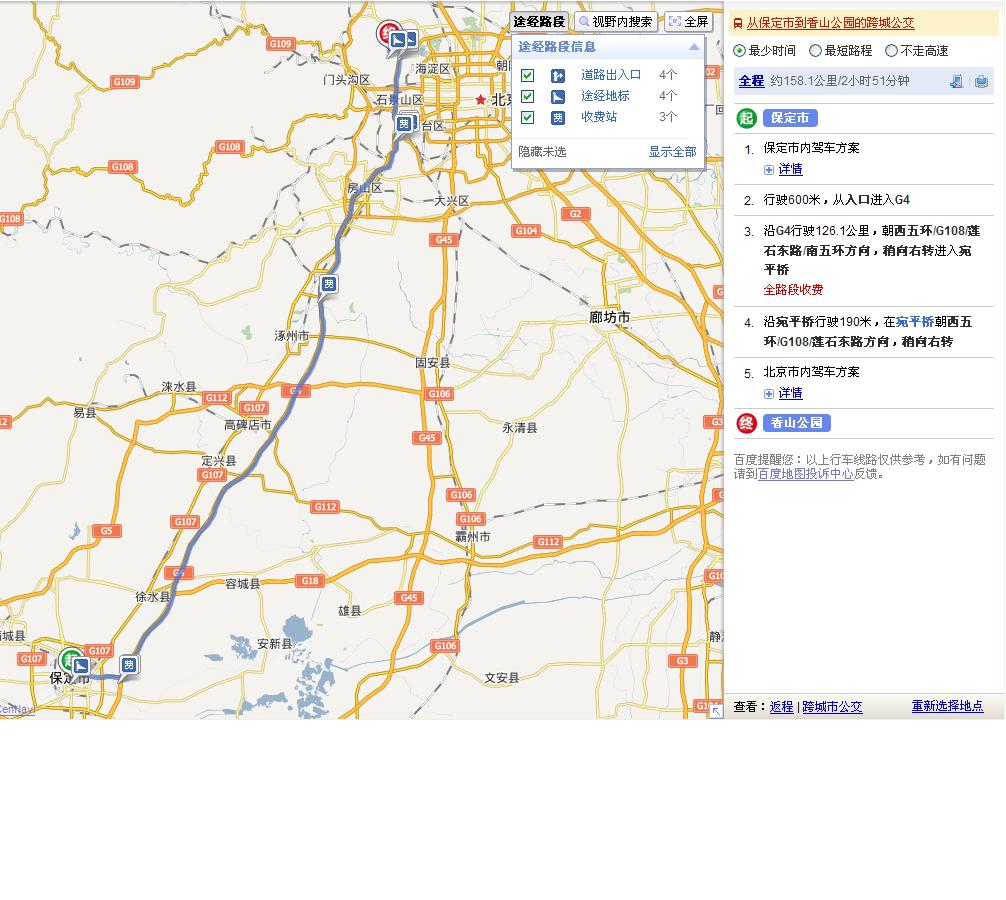
Task: Click the 重新选择地点 link
Action: (947, 706)
